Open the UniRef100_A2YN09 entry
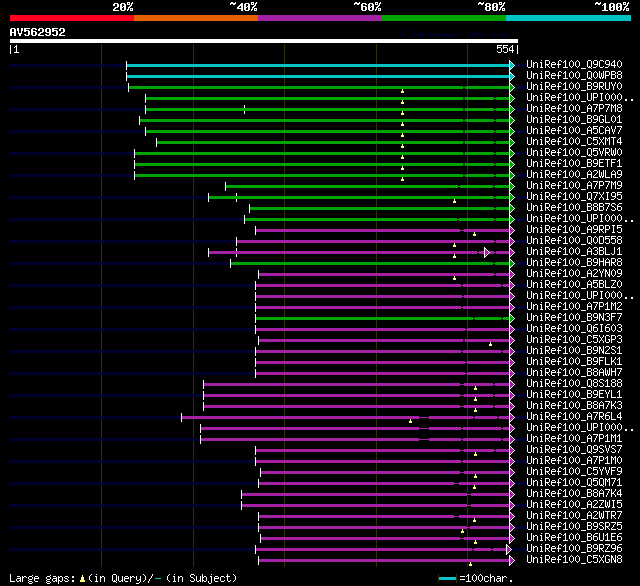This screenshot has height=586, width=640. click(x=574, y=274)
